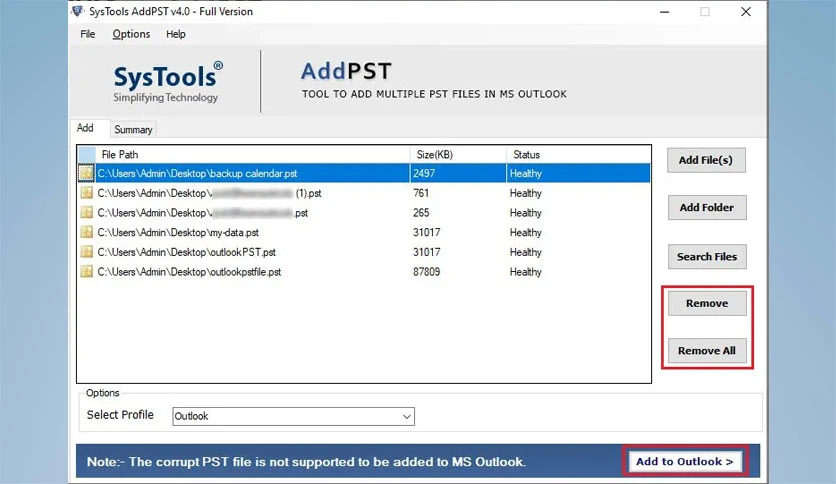Click the SysTools logo in the banner

point(167,82)
